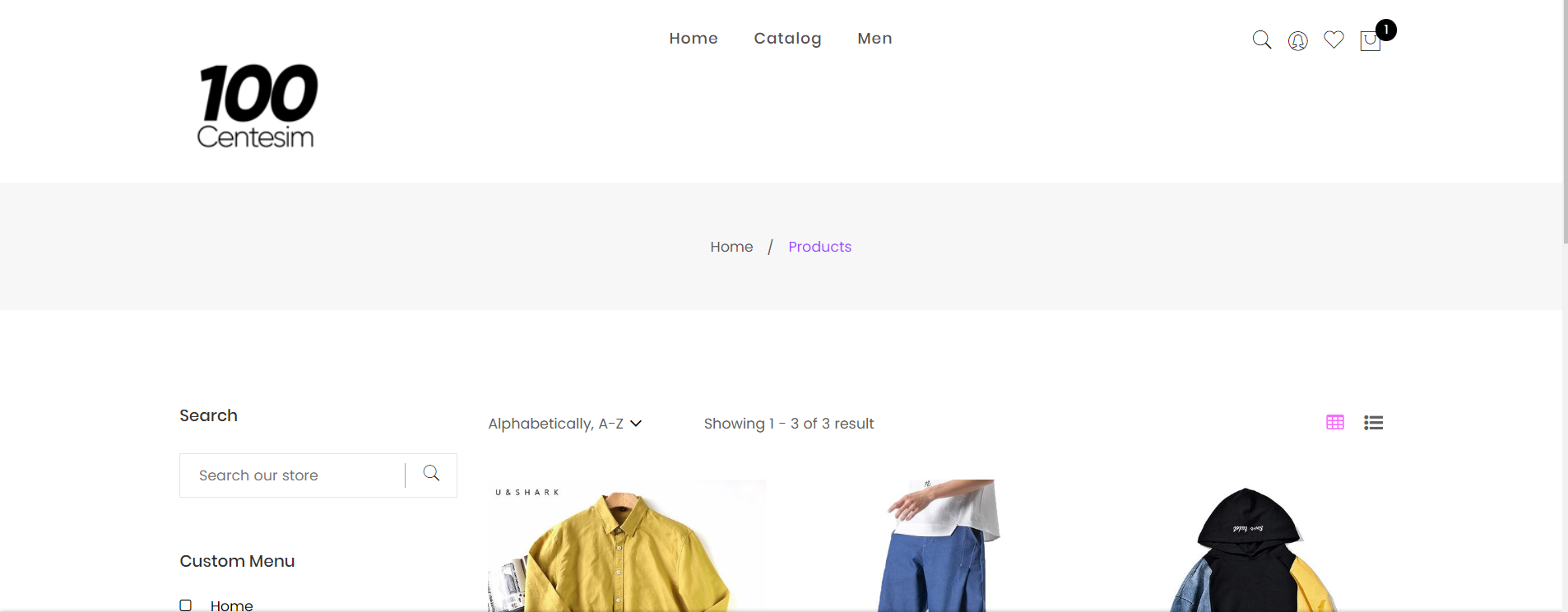Focus the Search our store field
The height and width of the screenshot is (612, 1568).
[292, 475]
